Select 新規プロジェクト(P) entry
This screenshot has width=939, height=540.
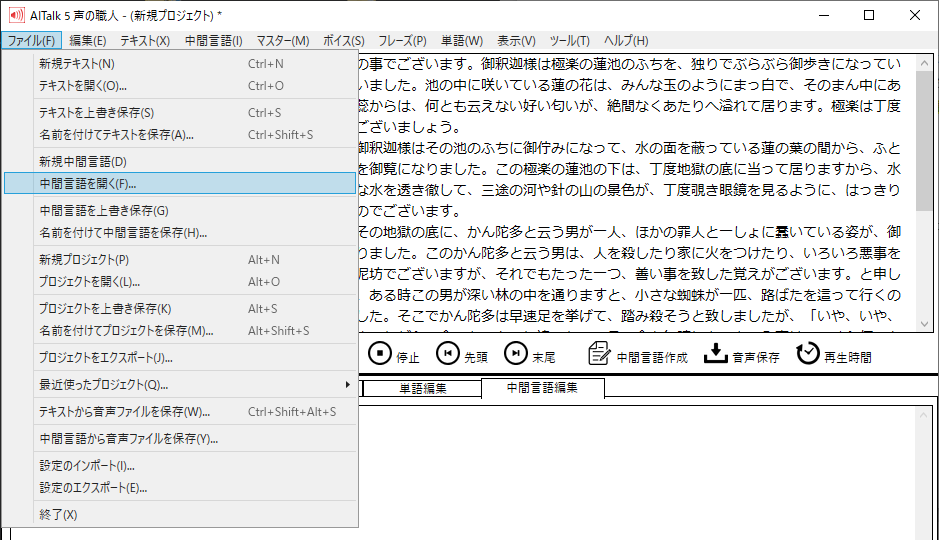180,260
